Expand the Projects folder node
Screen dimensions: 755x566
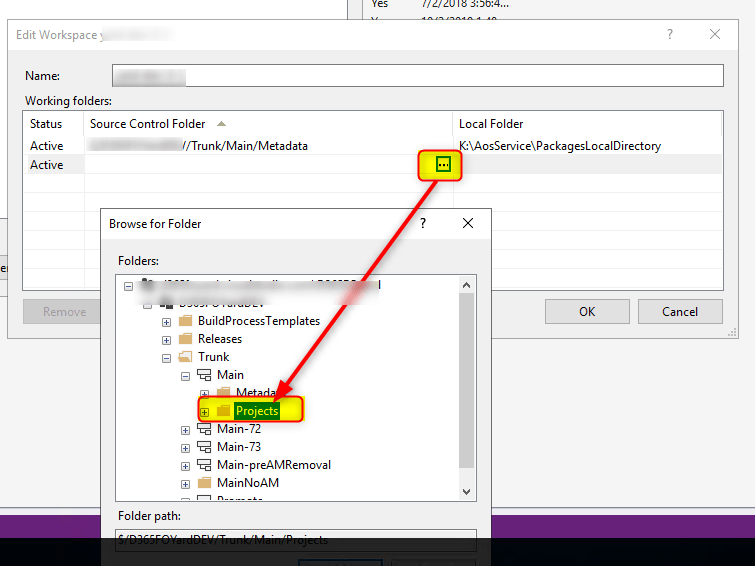204,411
